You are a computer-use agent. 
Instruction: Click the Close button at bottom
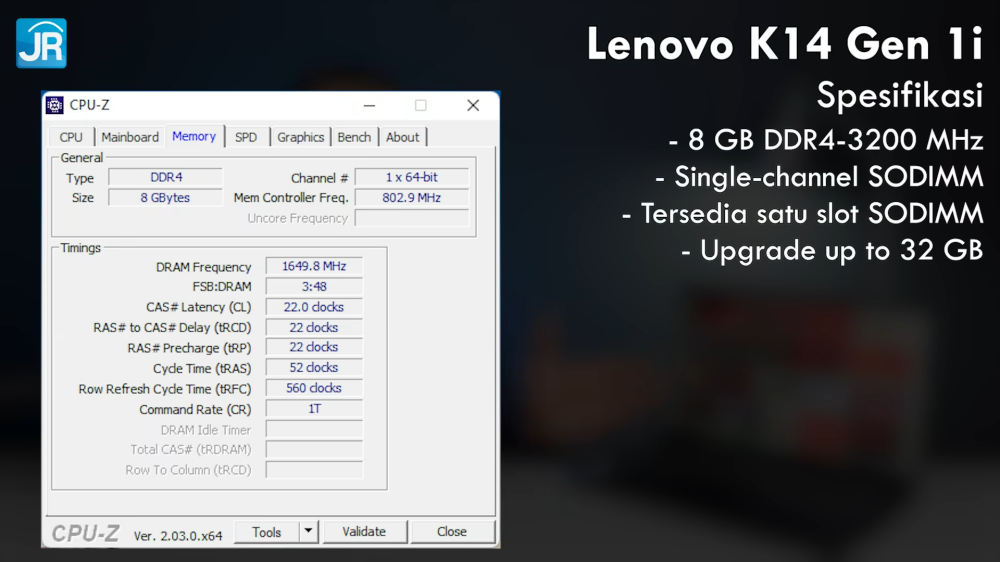452,532
